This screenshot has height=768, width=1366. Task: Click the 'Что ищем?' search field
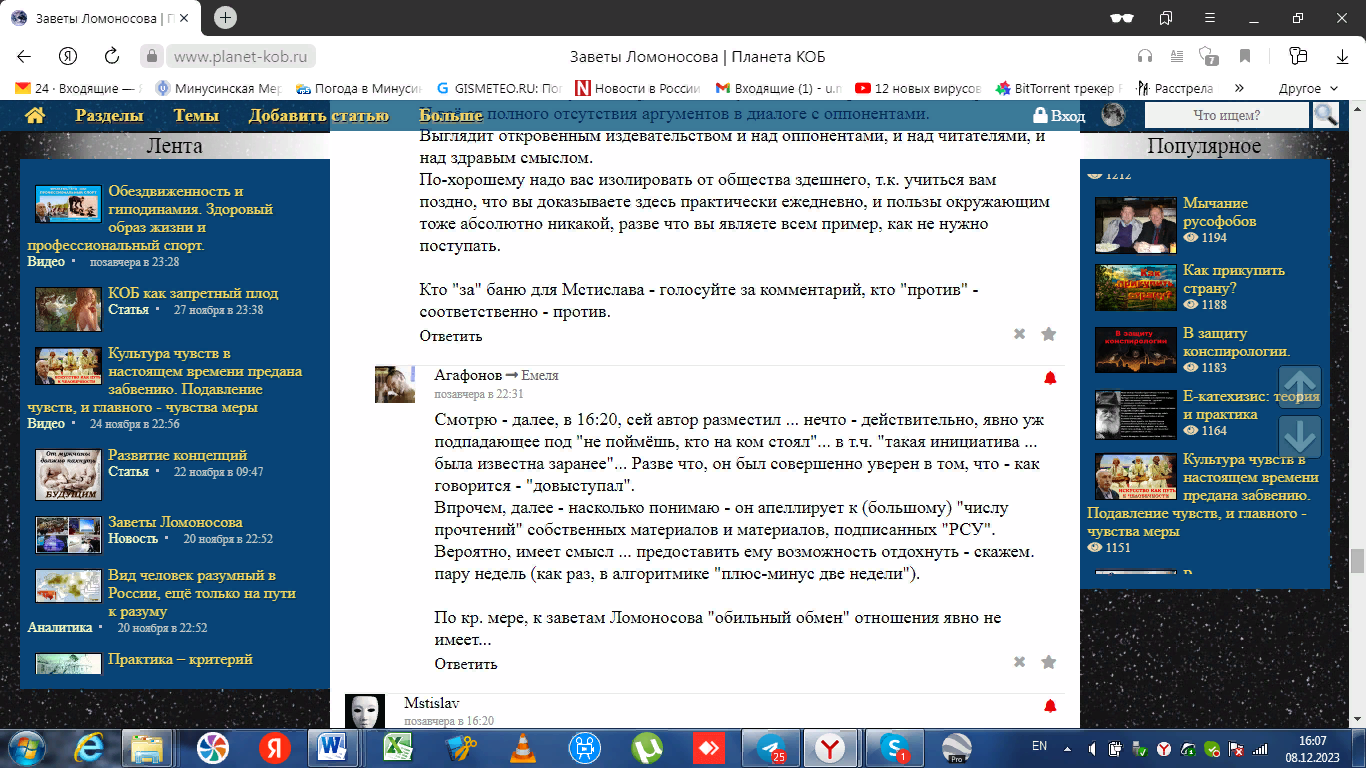pyautogui.click(x=1226, y=115)
